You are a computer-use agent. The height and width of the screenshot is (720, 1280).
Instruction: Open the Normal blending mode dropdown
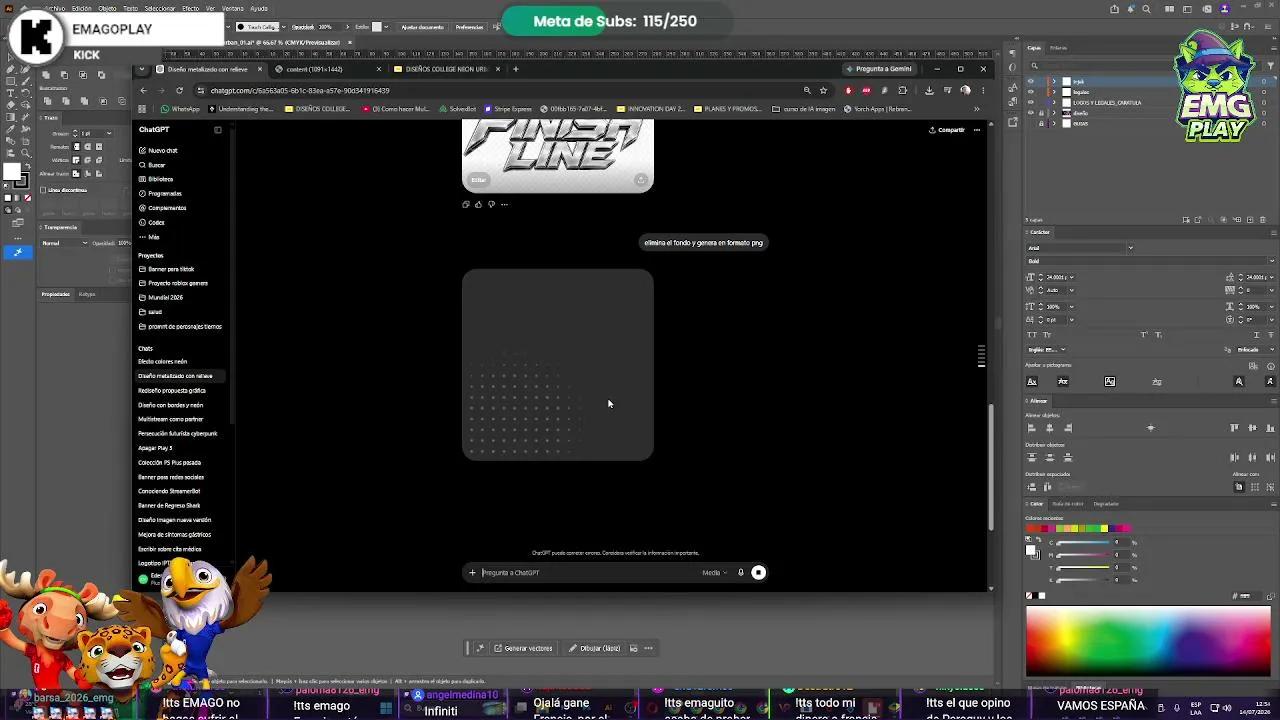[x=64, y=243]
